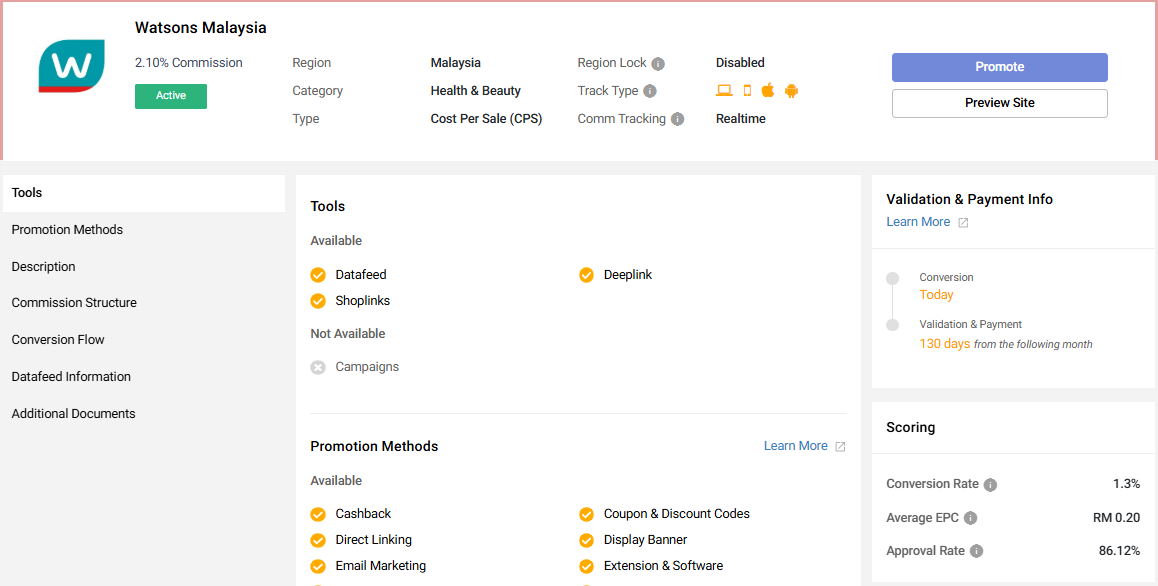Go to Commission Structure section
Viewport: 1158px width, 586px height.
pyautogui.click(x=74, y=303)
